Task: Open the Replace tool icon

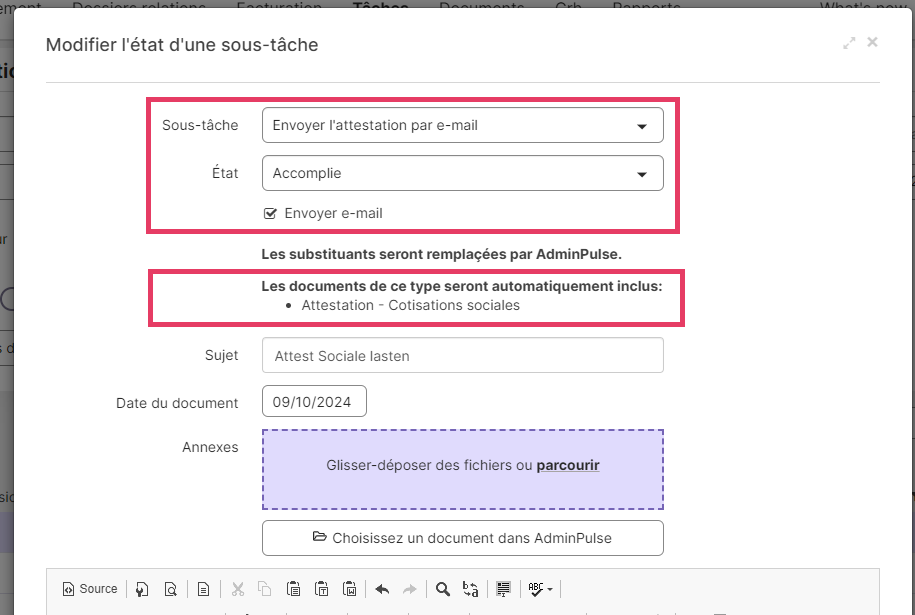Action: click(470, 589)
